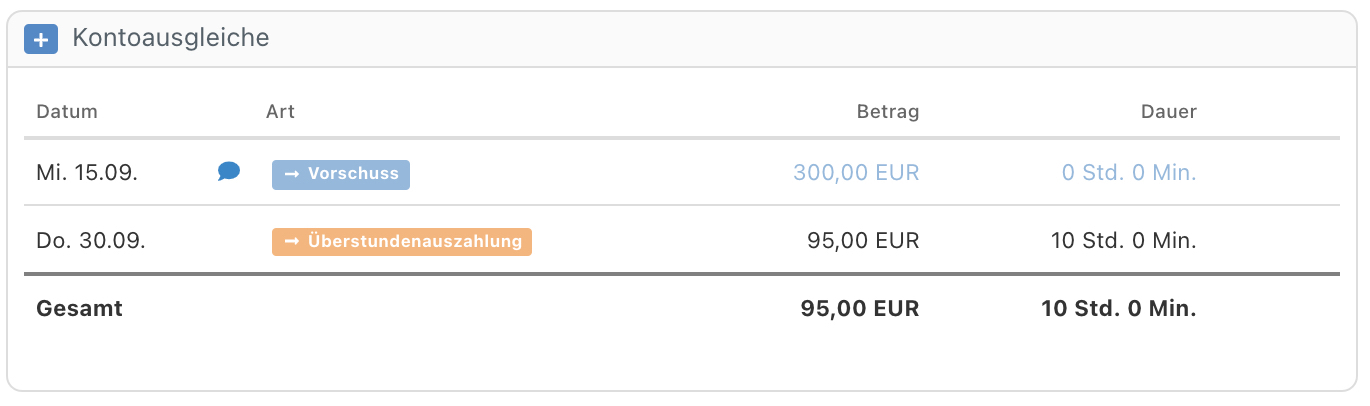
Task: Open the comment bubble on Mi. 15.09.
Action: 229,172
